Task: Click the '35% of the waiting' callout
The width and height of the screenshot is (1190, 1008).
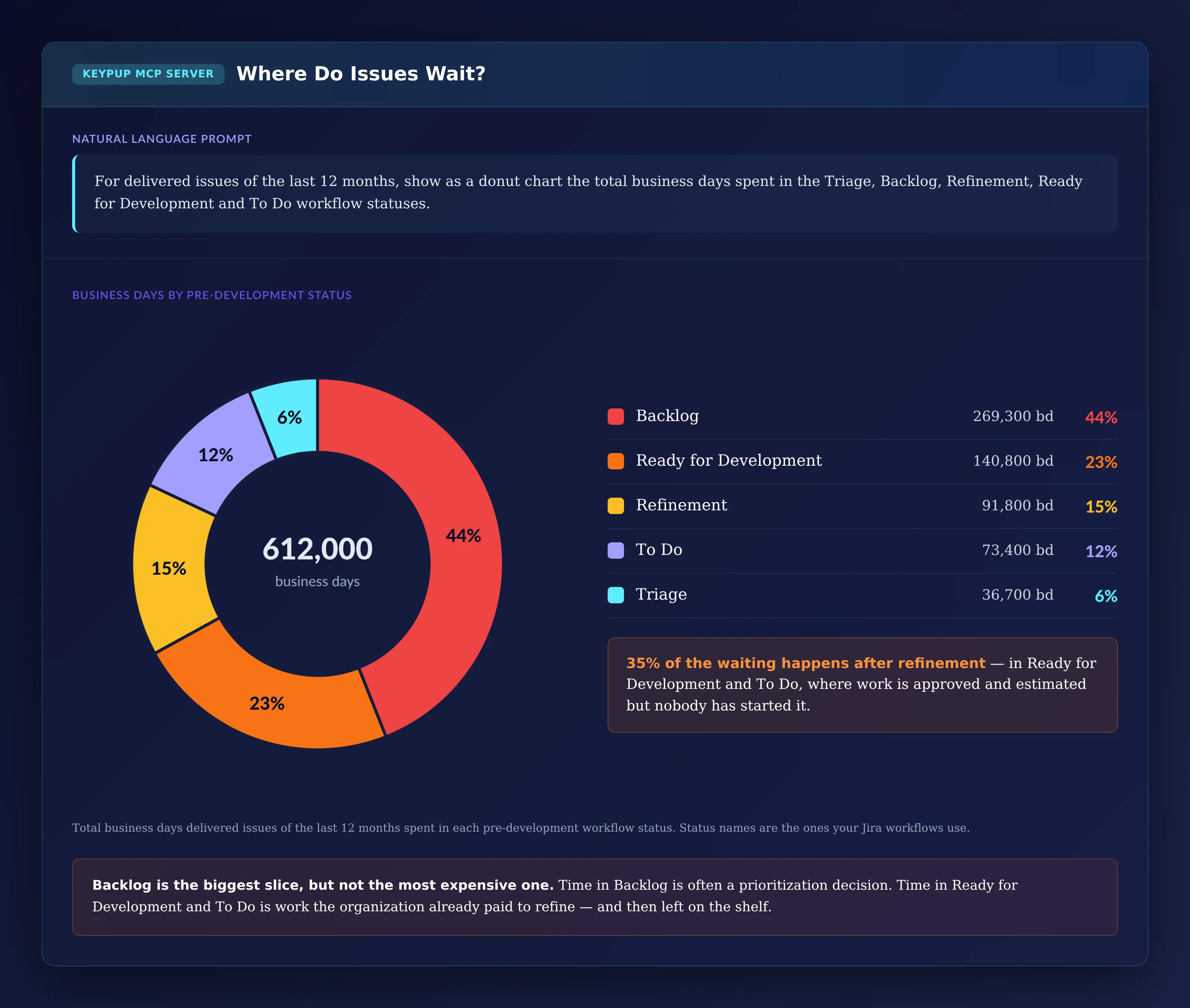Action: click(863, 684)
